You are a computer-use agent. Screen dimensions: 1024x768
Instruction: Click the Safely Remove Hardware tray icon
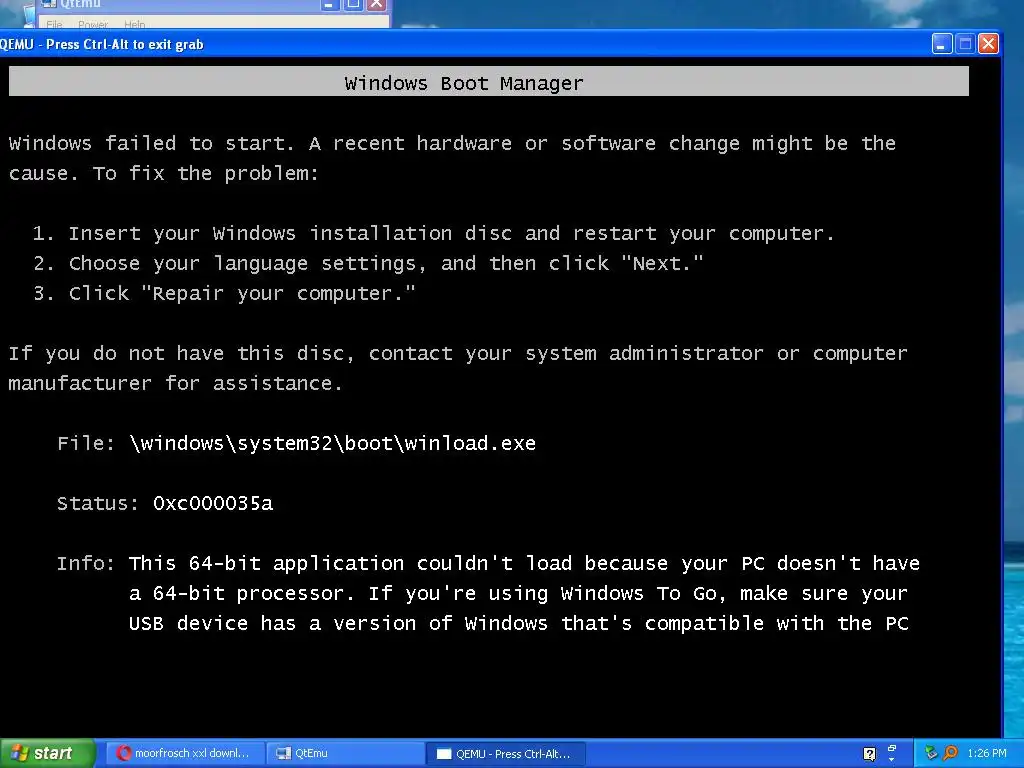(x=931, y=753)
